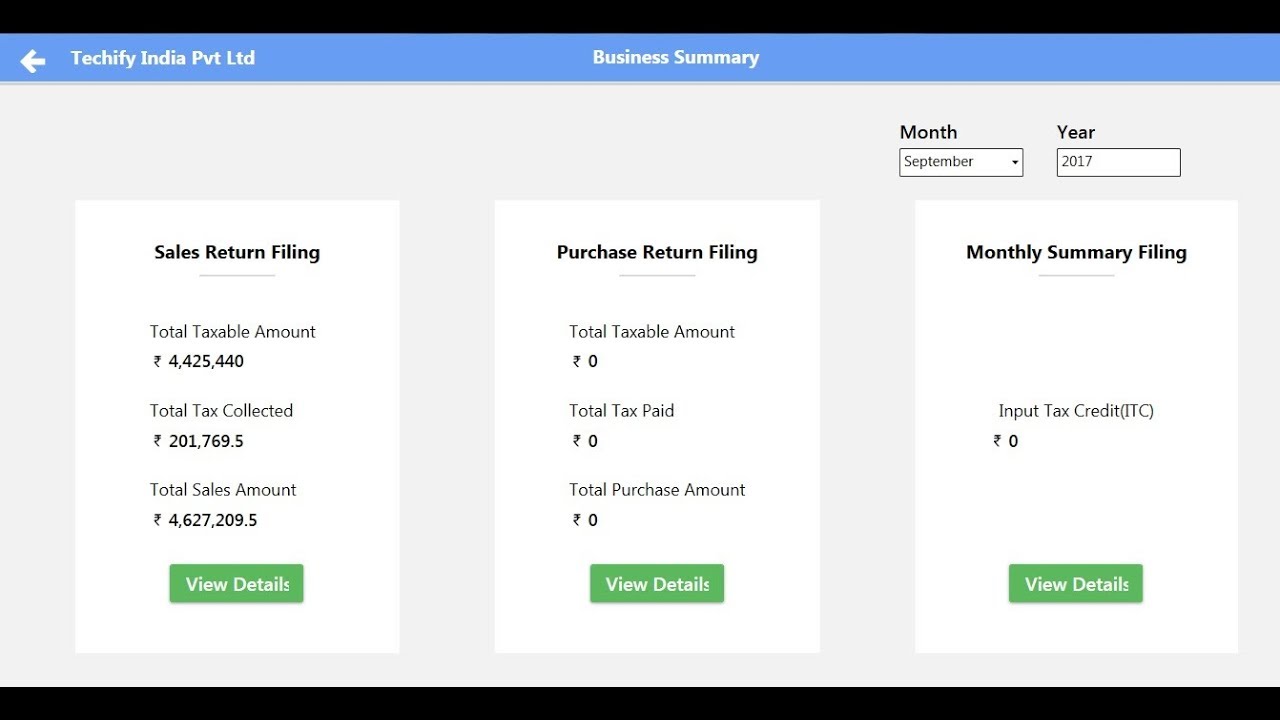
Task: View Details for Monthly Summary Filing
Action: point(1076,584)
